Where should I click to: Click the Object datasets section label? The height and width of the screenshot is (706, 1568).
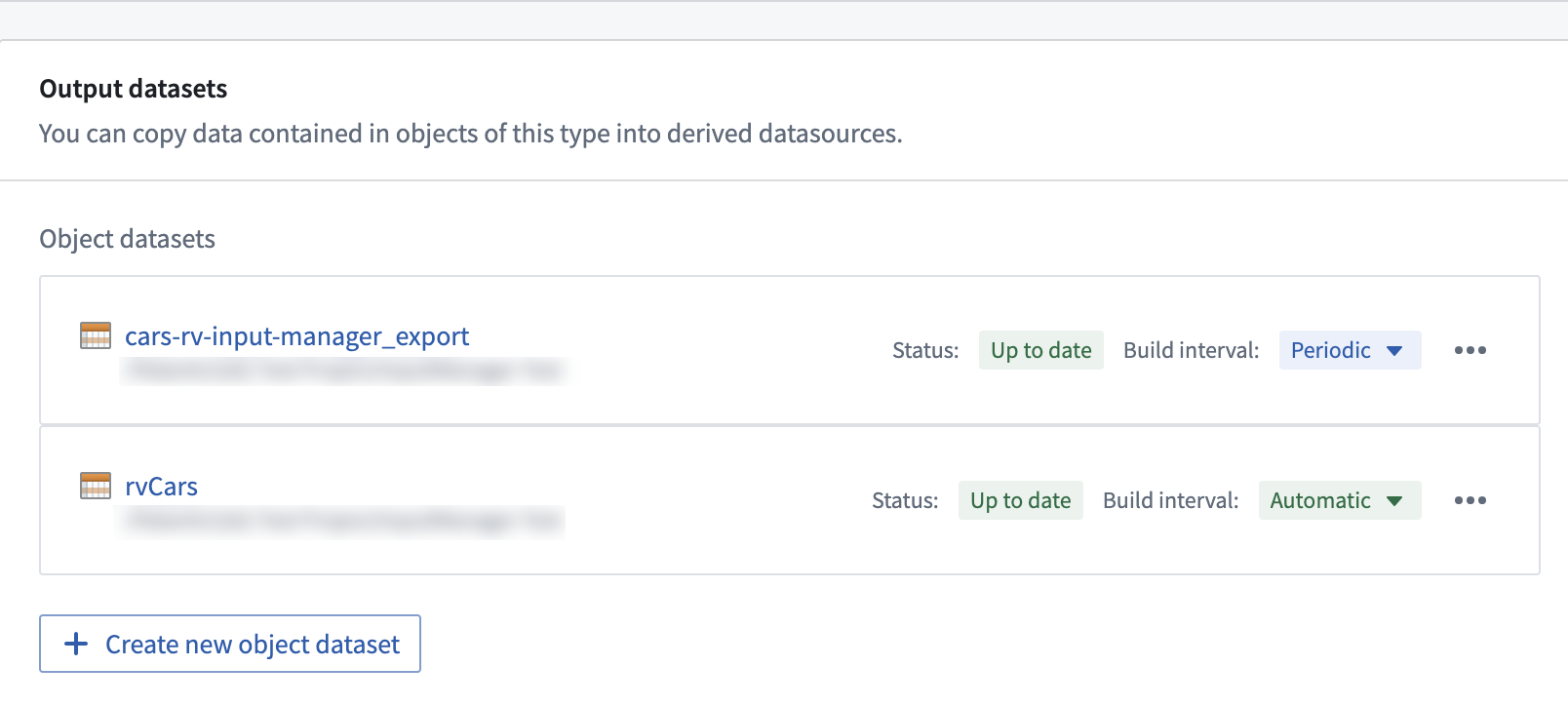128,239
